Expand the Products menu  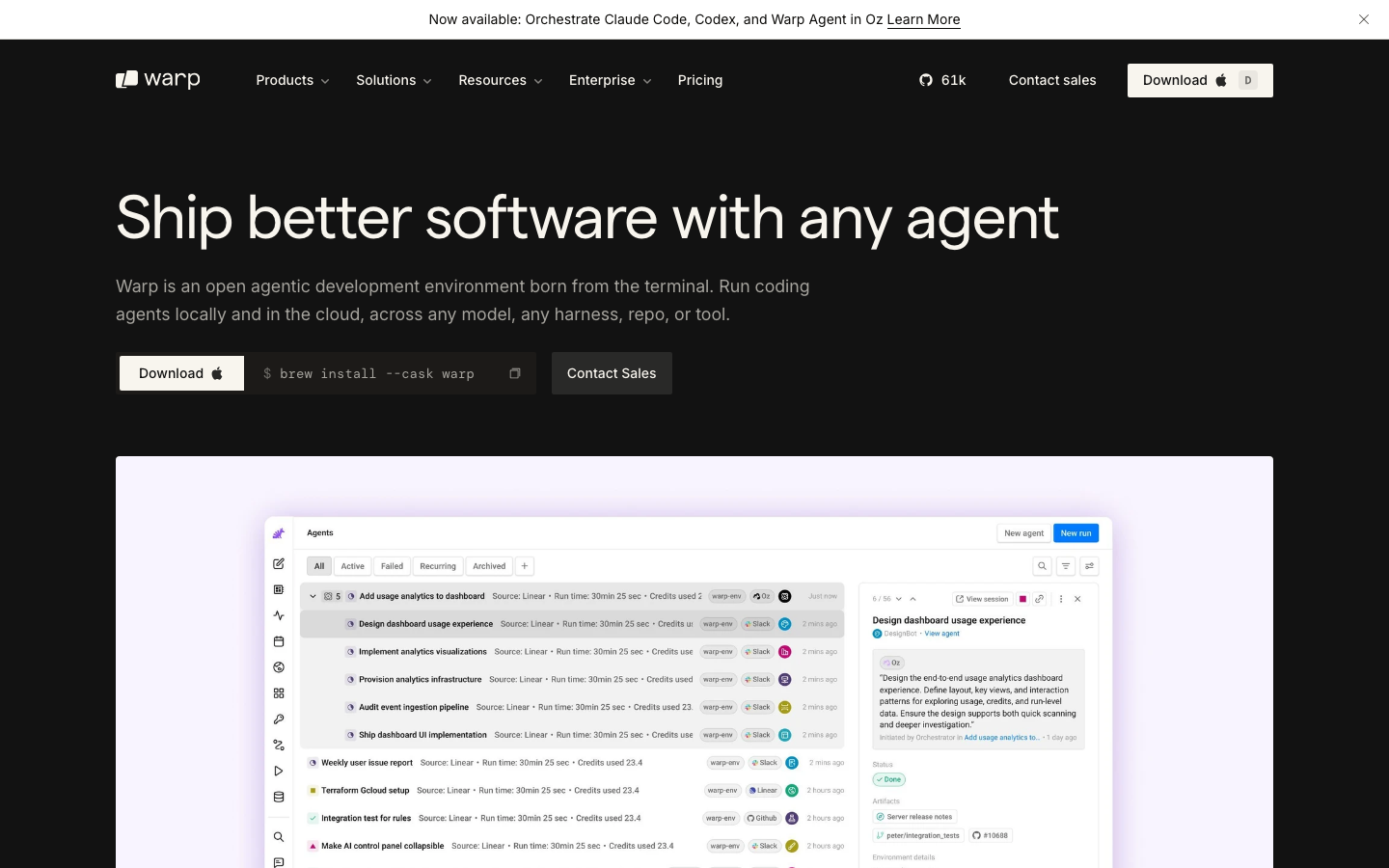click(292, 80)
